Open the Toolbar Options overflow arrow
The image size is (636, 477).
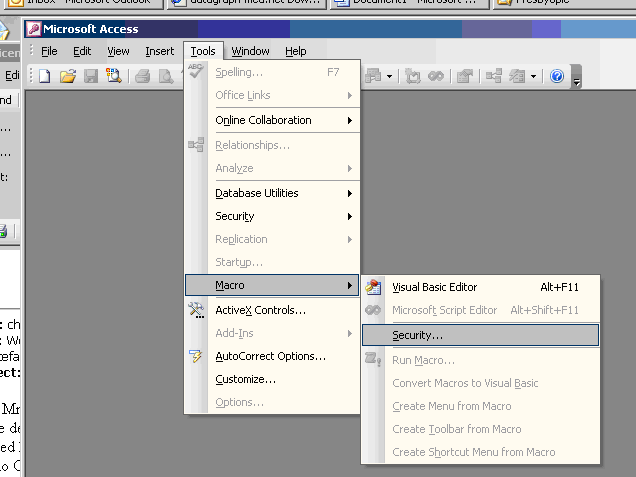pyautogui.click(x=576, y=77)
